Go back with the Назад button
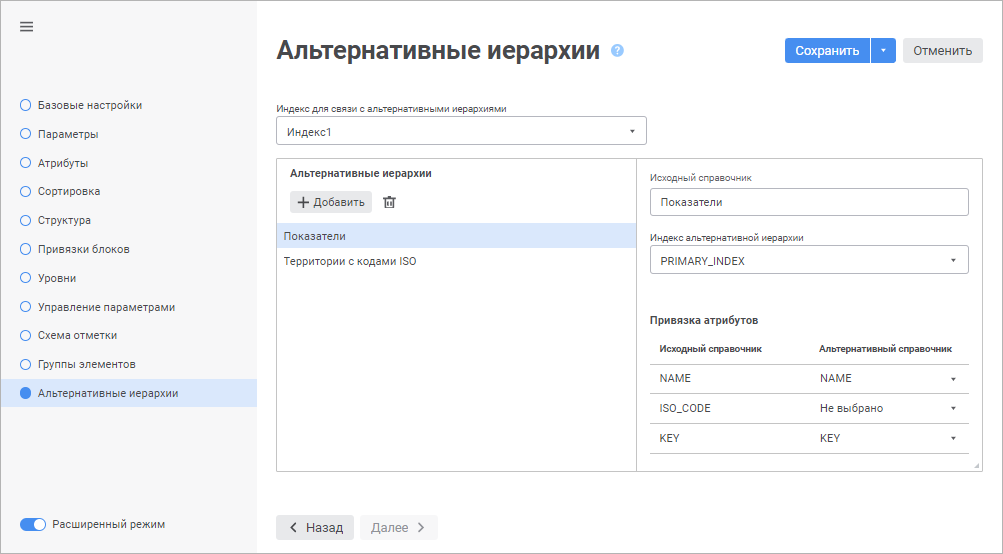Screen dimensions: 1003x554 315,527
